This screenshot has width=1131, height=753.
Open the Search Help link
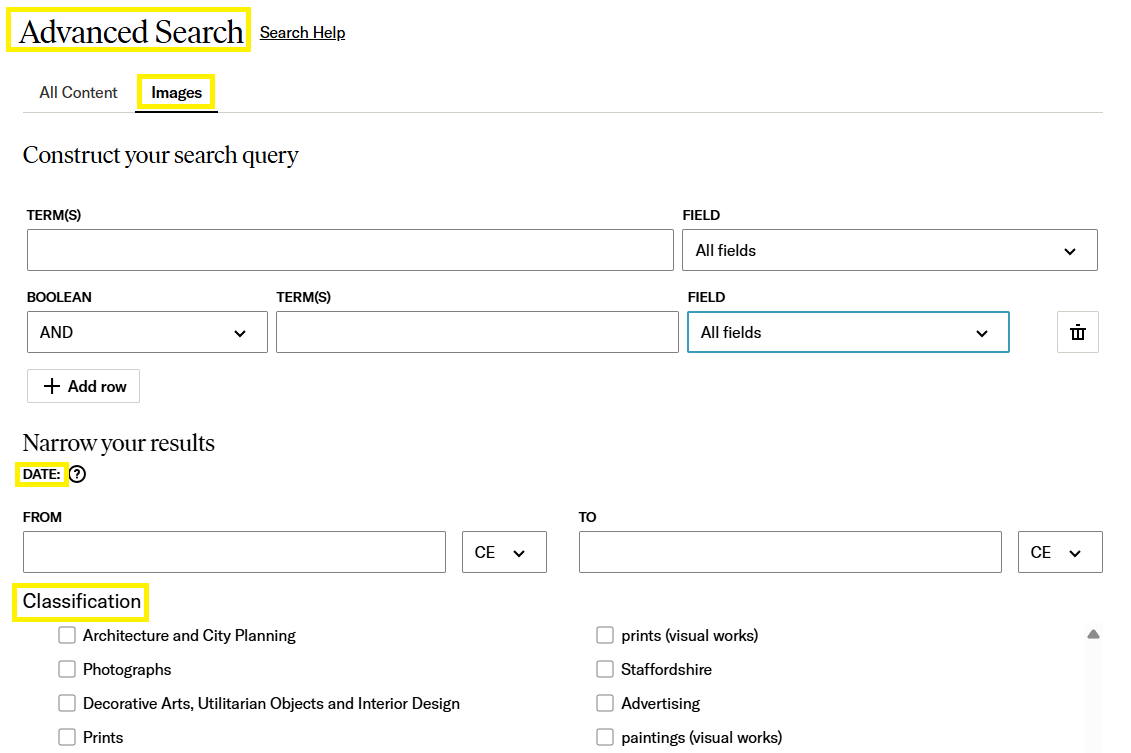point(302,33)
